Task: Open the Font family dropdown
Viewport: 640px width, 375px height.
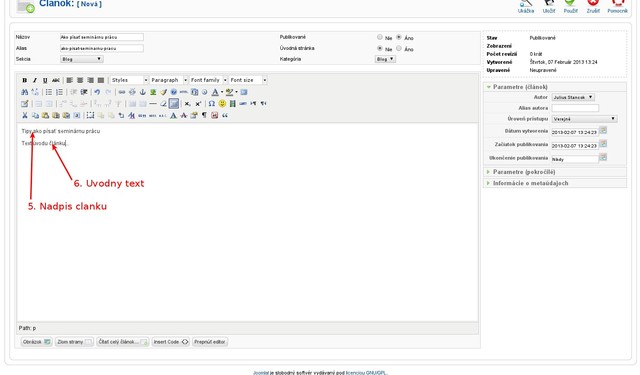Action: tap(208, 80)
